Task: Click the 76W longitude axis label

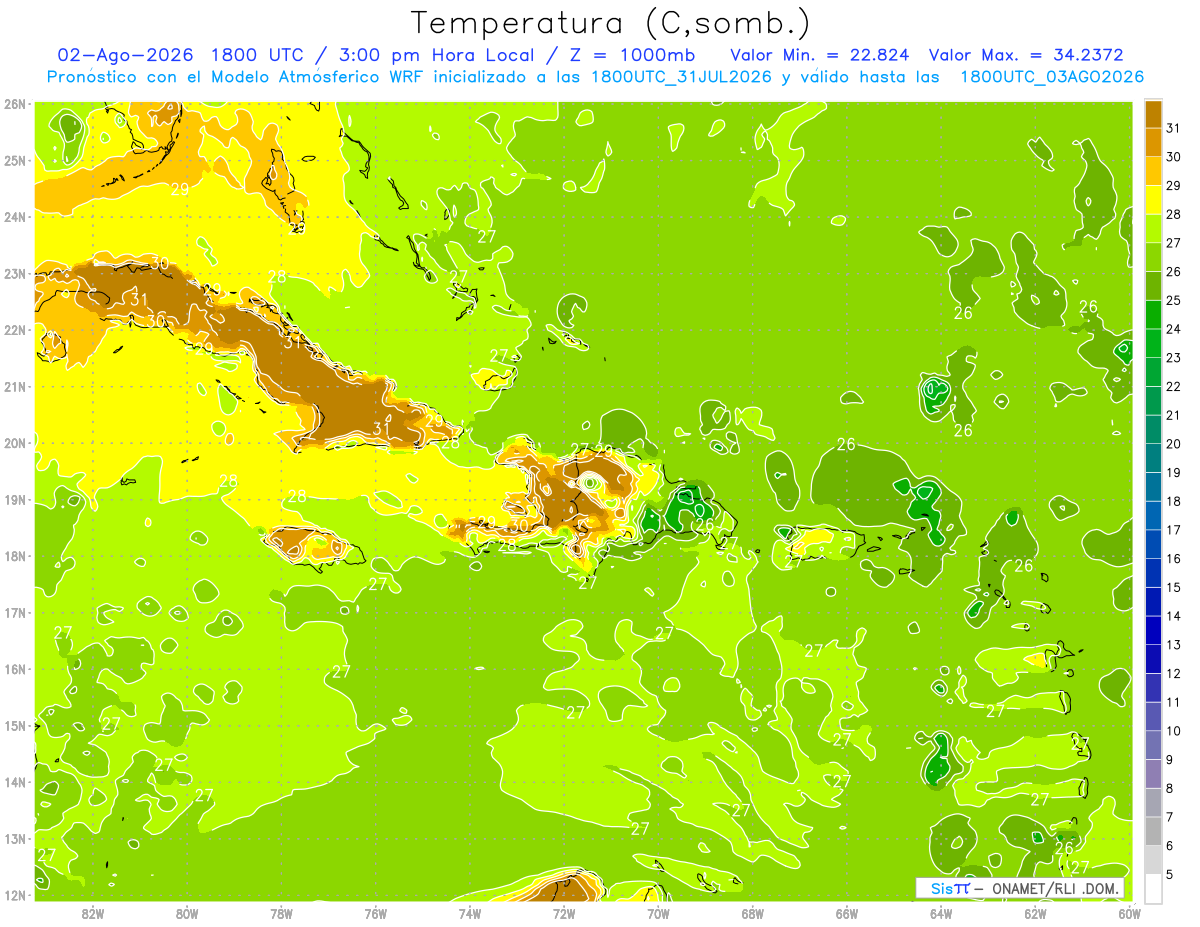Action: point(375,913)
